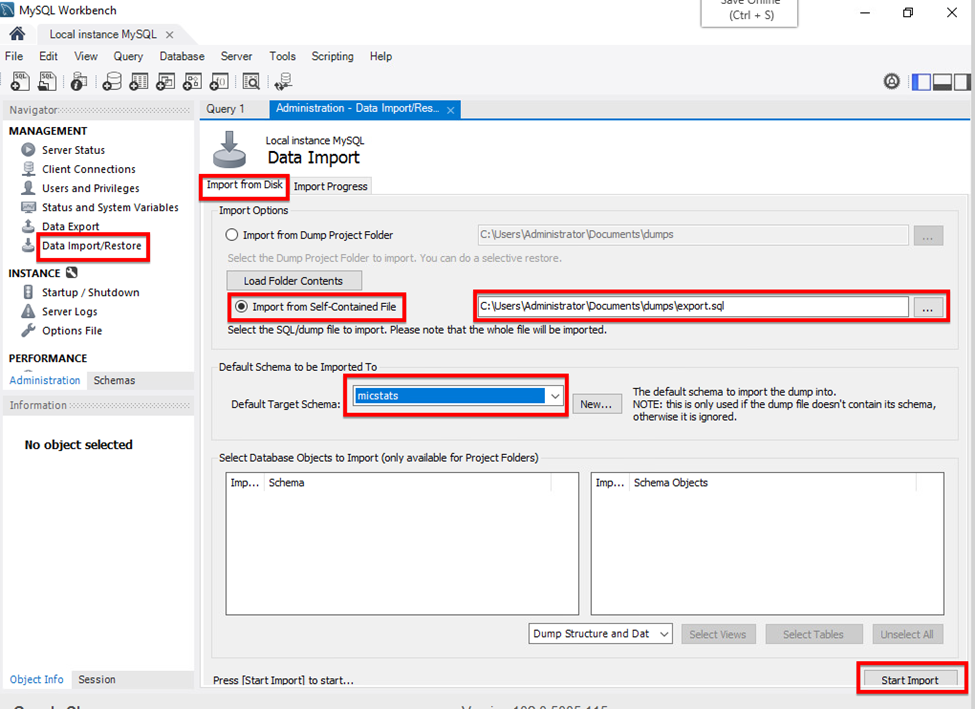Viewport: 975px width, 709px height.
Task: Switch to the Import Progress tab
Action: (x=330, y=186)
